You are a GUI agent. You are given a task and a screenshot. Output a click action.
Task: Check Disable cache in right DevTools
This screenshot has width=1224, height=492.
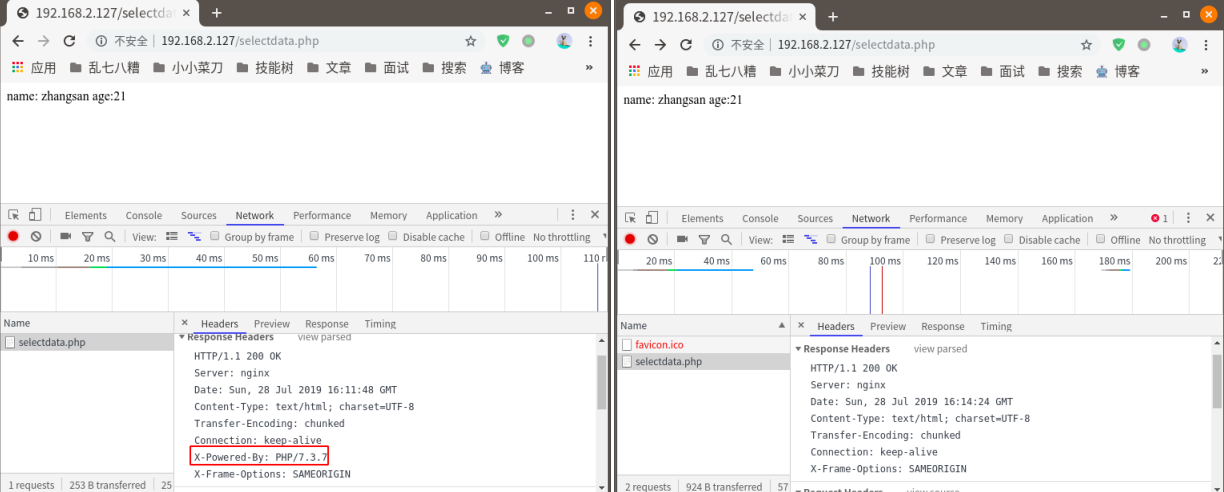tap(1009, 240)
